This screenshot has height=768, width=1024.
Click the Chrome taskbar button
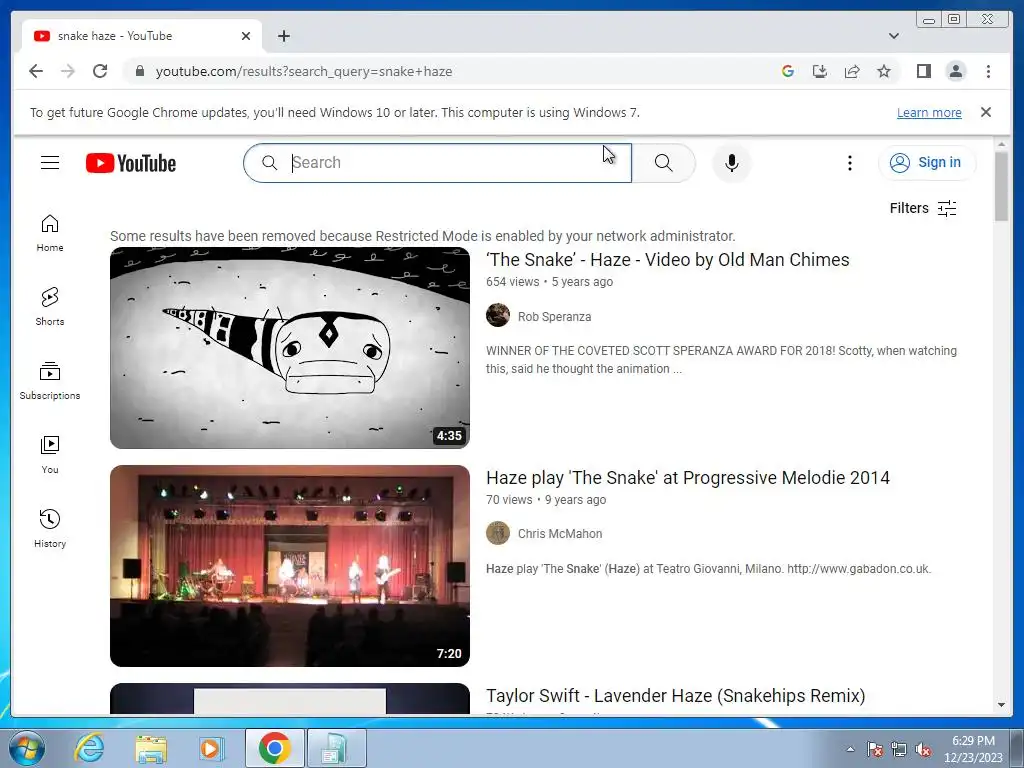274,748
